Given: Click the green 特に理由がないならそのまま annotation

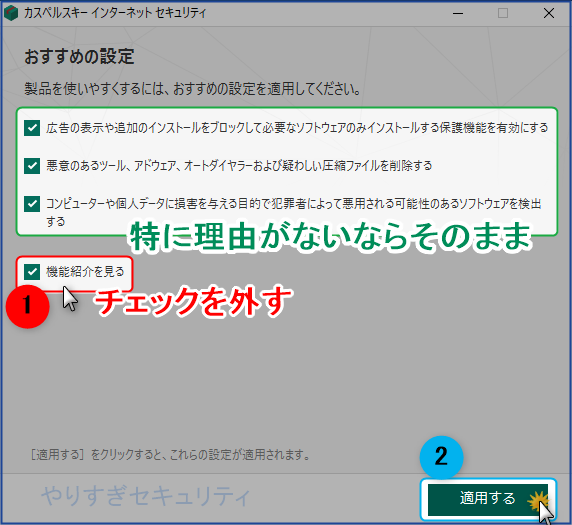Looking at the screenshot, I should coord(330,237).
